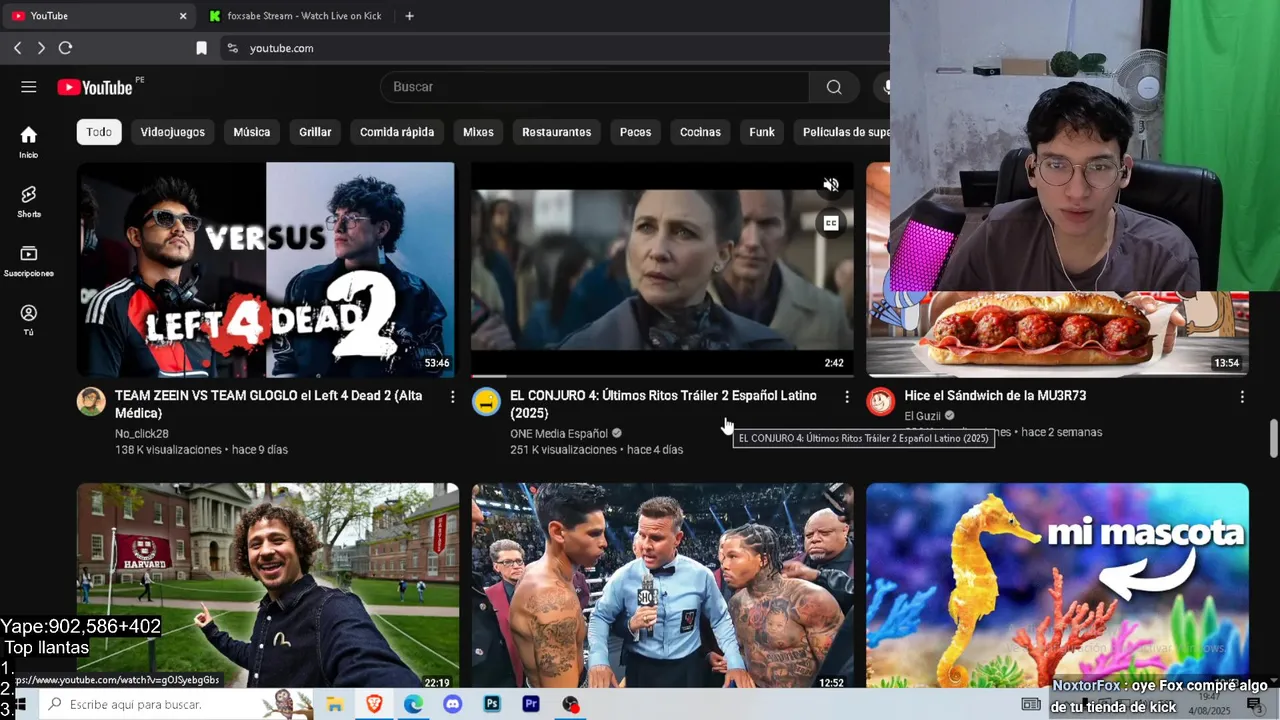The image size is (1280, 720).
Task: Seek on the El Conjuro preview progress bar
Action: pos(662,376)
